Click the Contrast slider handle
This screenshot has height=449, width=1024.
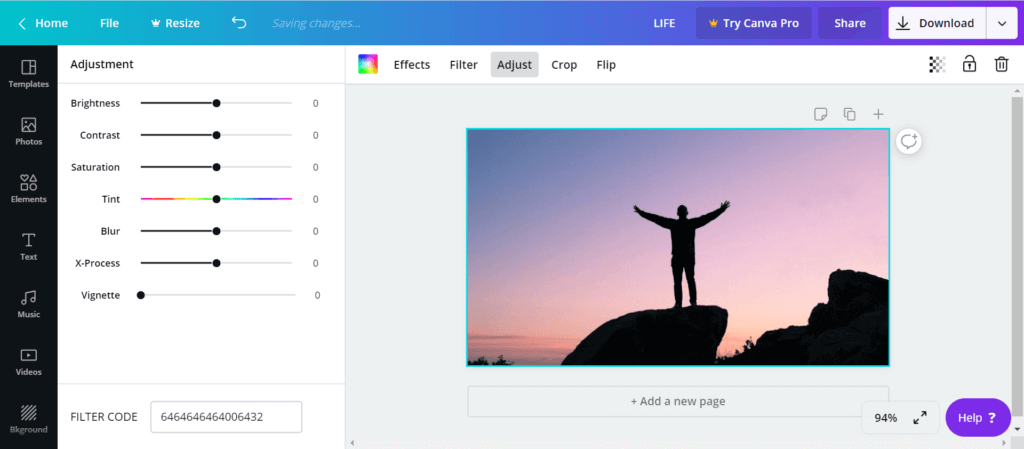[x=216, y=135]
